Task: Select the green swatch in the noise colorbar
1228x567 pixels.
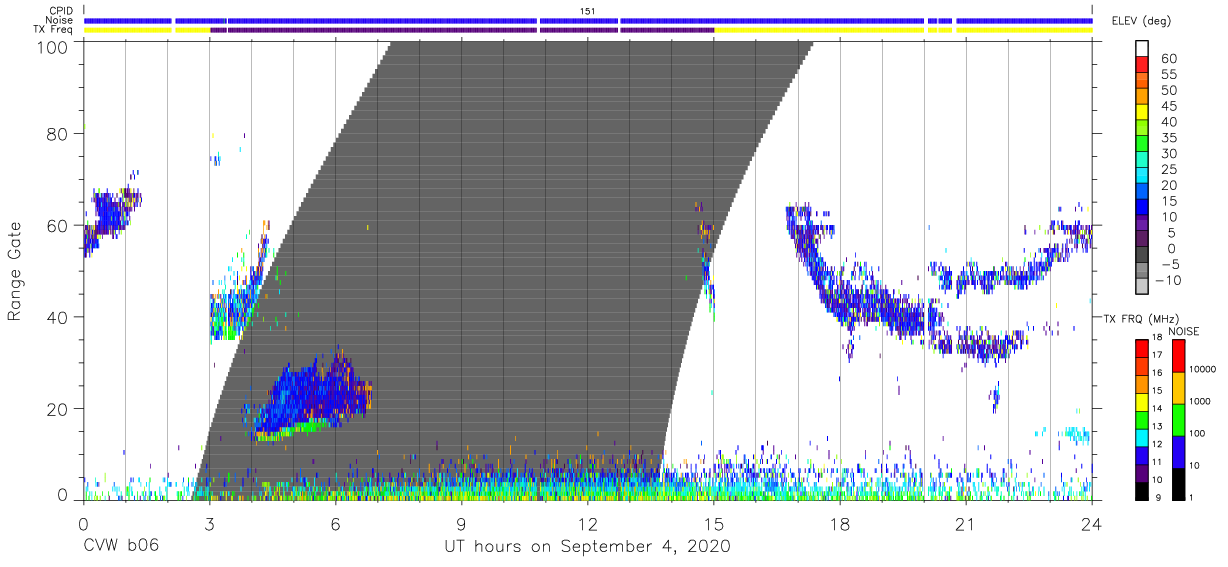Action: click(1178, 419)
